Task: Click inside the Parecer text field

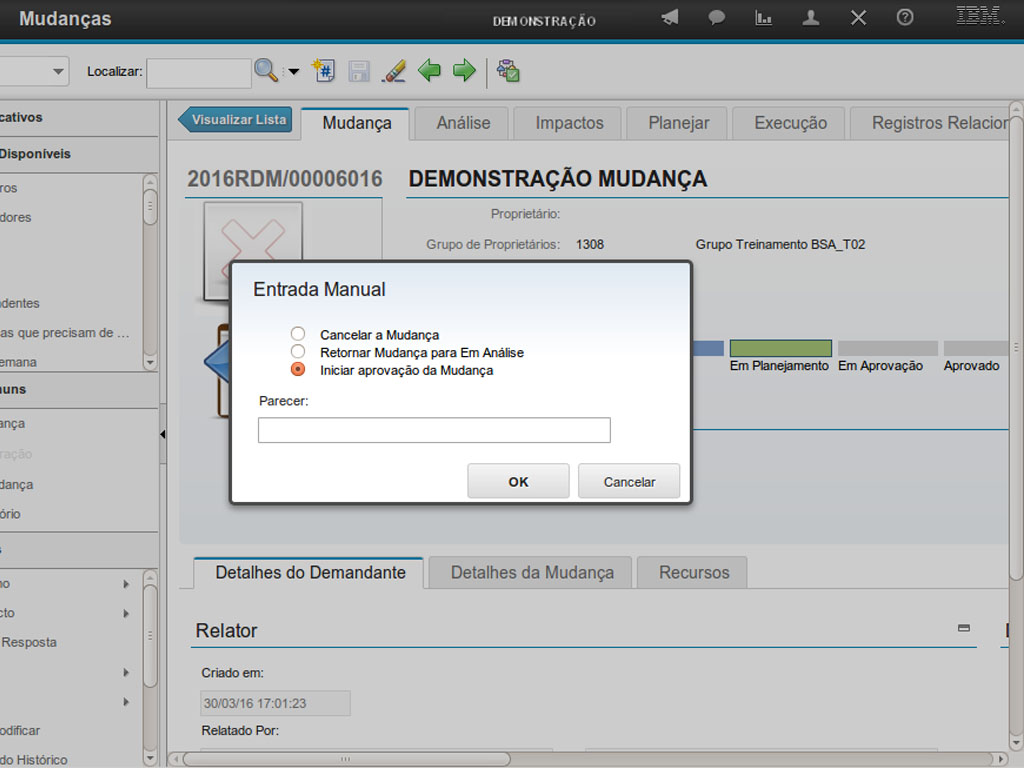Action: (434, 430)
